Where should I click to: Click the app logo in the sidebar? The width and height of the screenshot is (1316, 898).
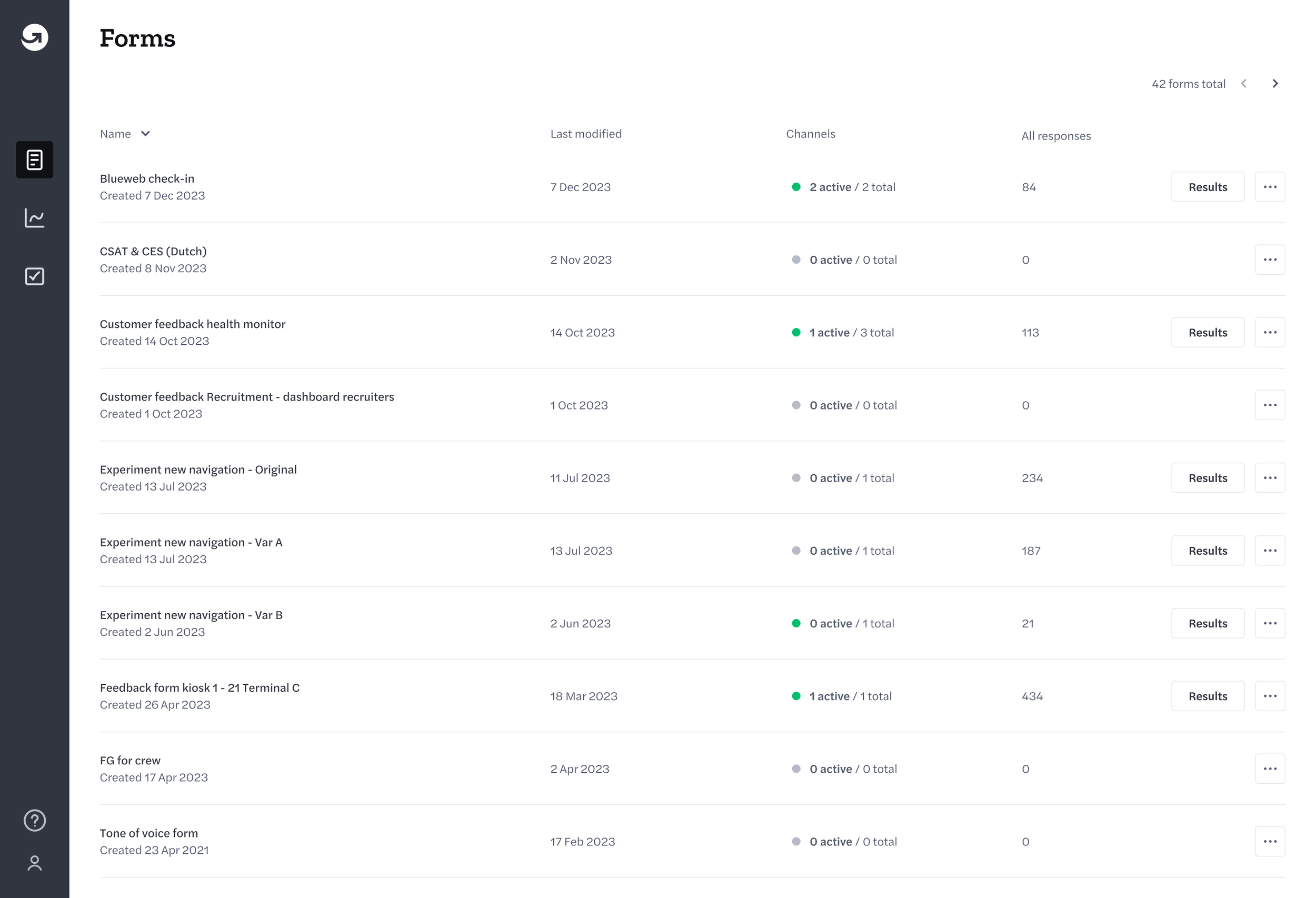35,37
